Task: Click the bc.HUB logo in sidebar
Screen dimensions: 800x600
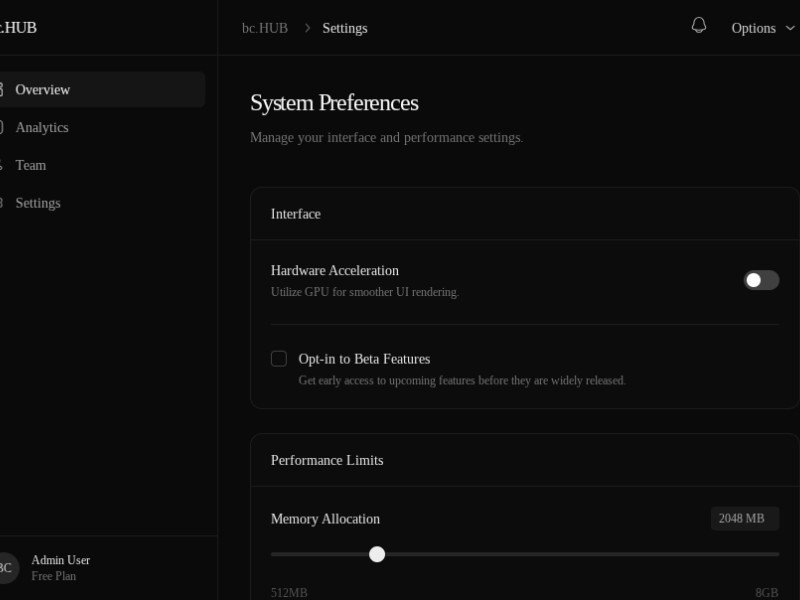Action: pos(18,27)
